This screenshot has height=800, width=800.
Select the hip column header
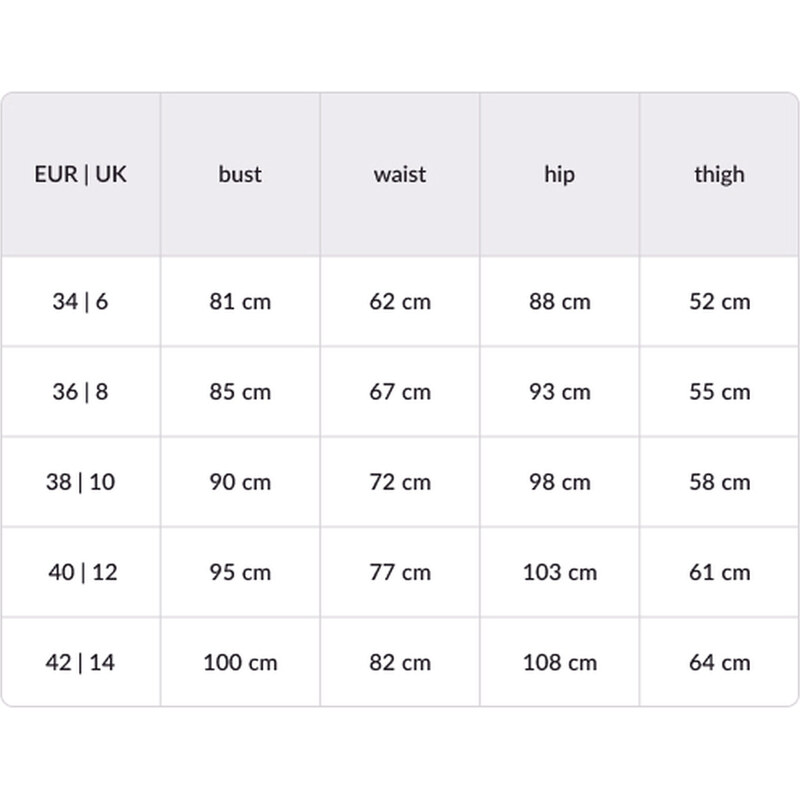(x=560, y=174)
